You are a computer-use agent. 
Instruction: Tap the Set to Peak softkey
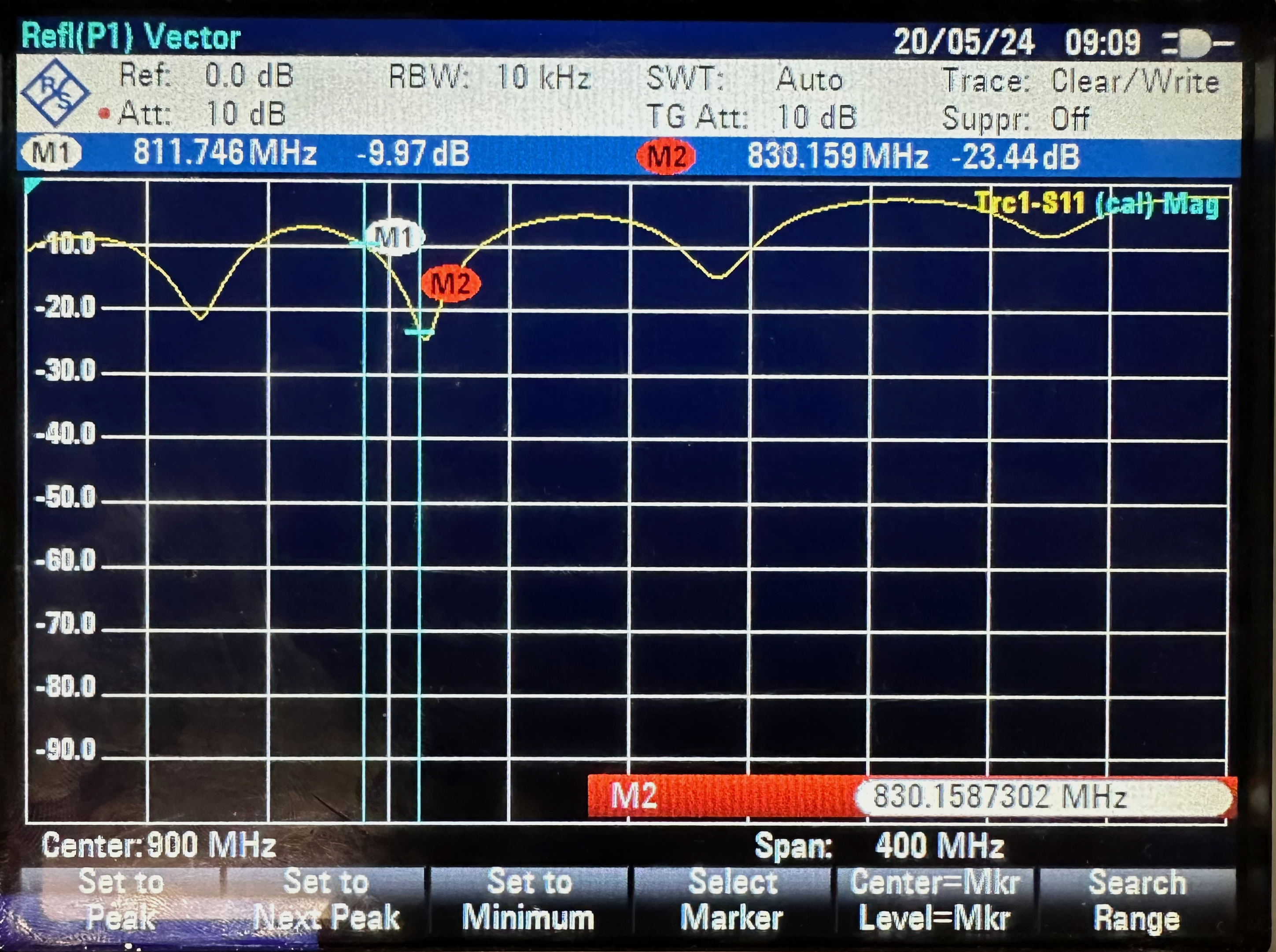click(121, 901)
